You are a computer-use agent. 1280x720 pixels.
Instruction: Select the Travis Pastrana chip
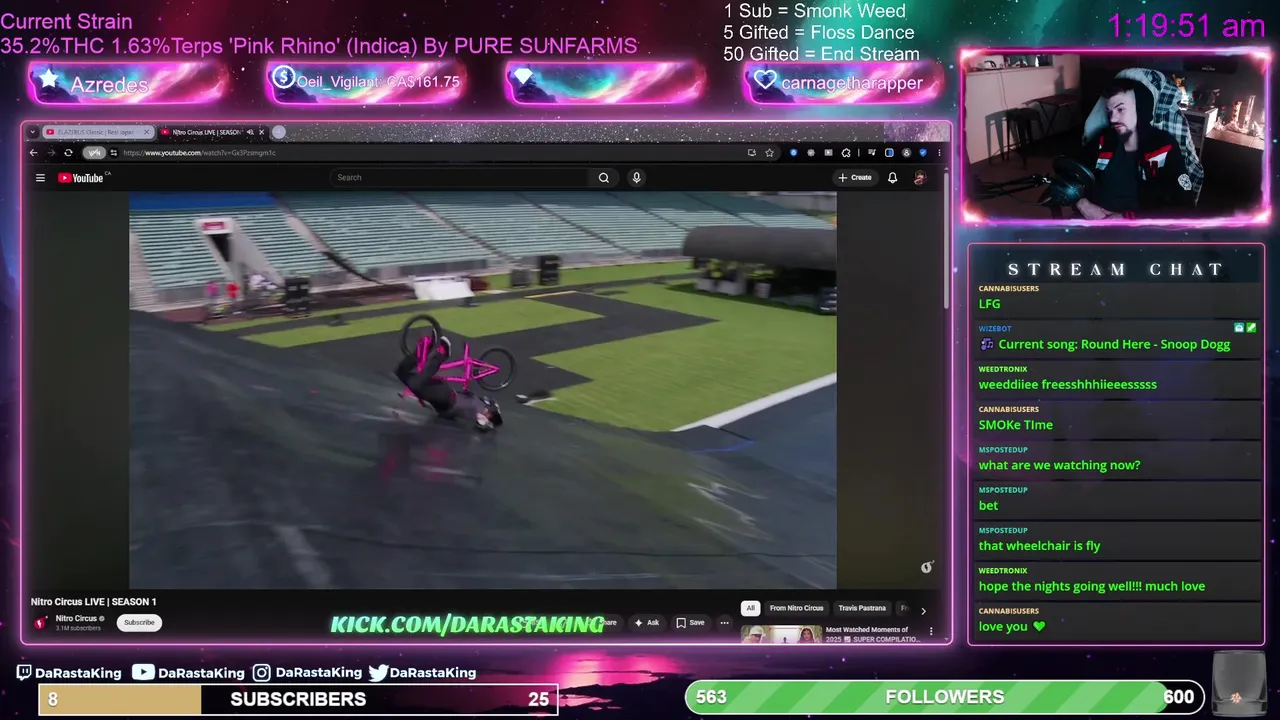tap(862, 608)
